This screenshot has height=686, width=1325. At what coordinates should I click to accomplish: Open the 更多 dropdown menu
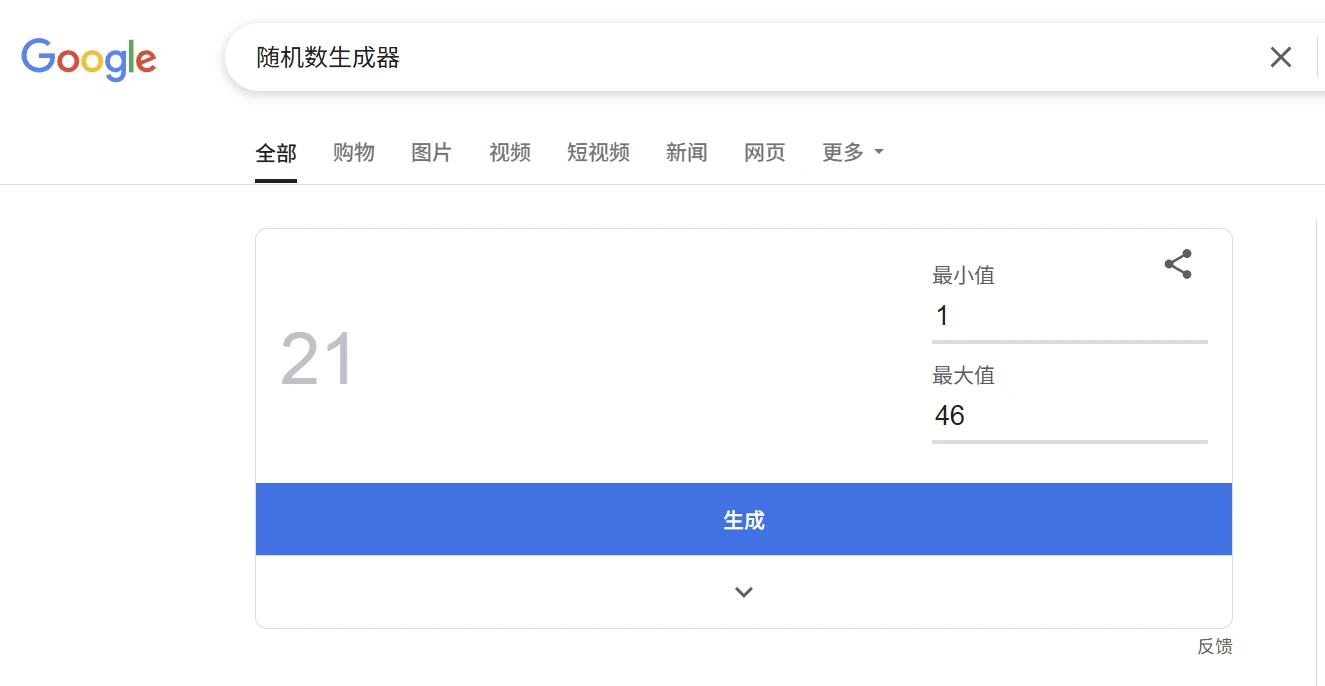pos(853,152)
